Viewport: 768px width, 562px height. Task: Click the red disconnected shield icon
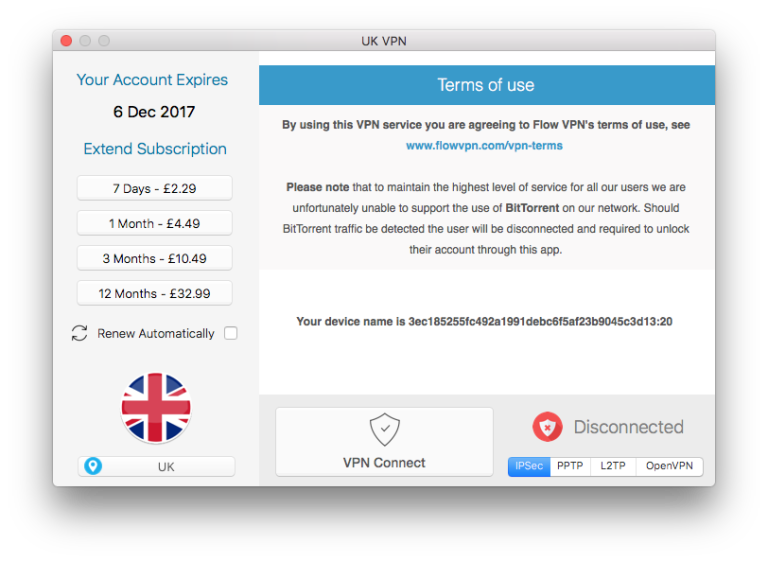tap(547, 427)
